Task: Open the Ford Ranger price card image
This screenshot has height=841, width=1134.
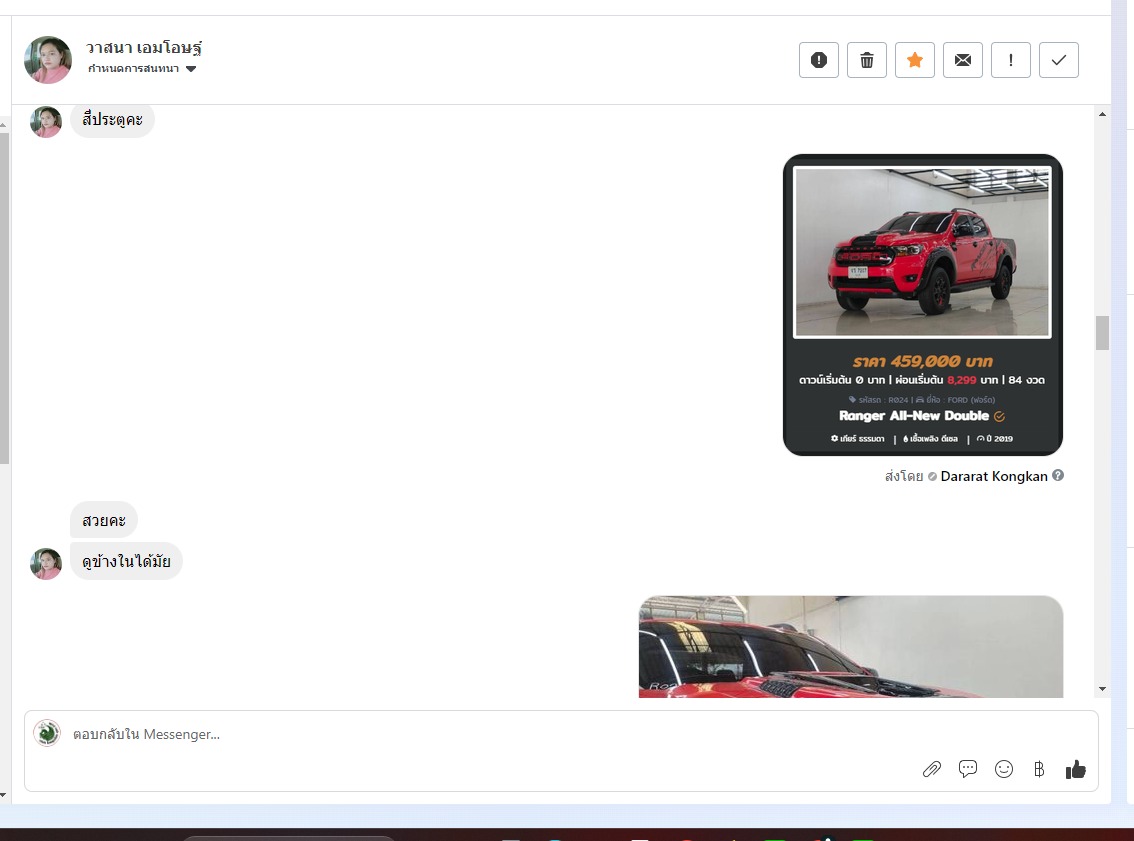Action: (922, 304)
